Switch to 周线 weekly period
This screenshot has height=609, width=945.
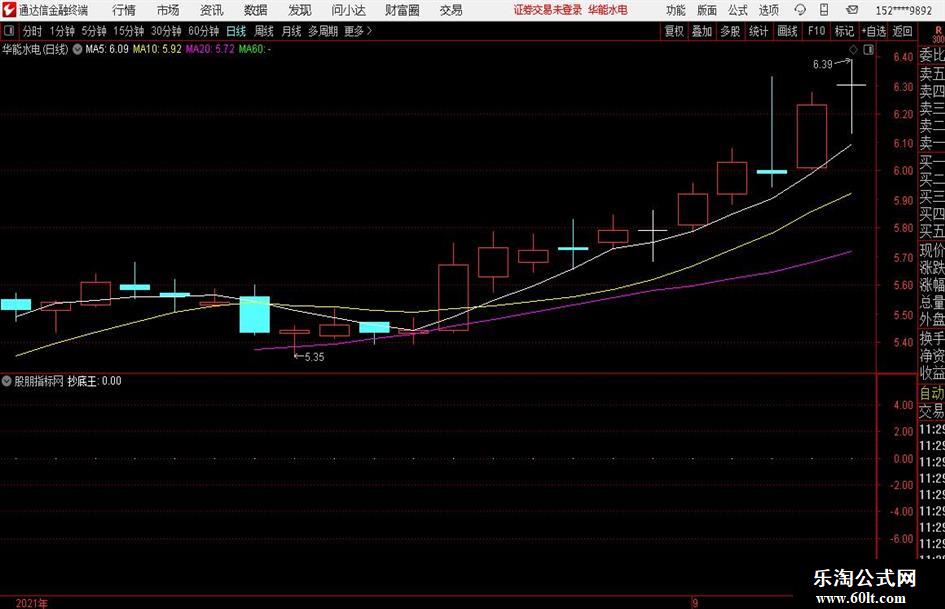tap(264, 31)
